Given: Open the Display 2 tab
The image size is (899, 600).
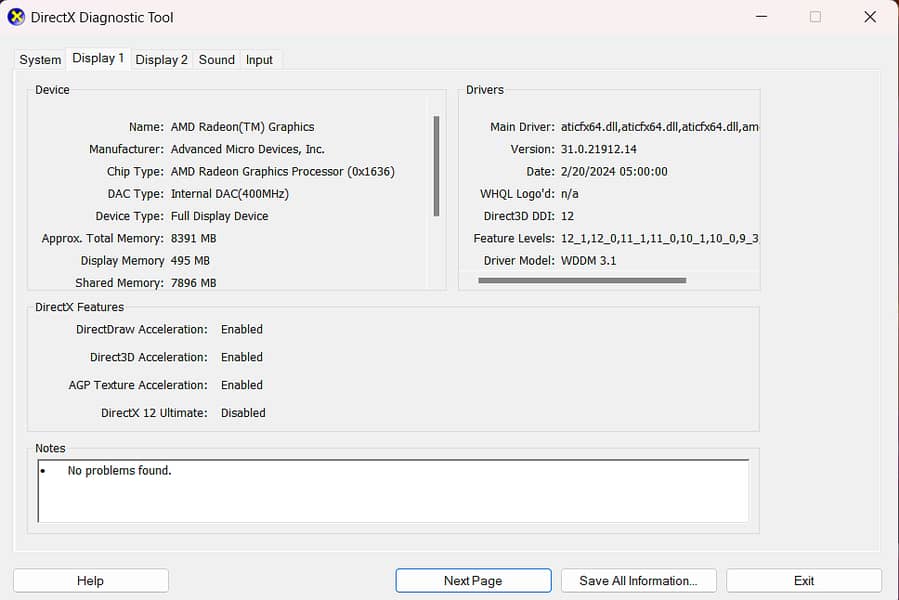Looking at the screenshot, I should click(x=161, y=60).
